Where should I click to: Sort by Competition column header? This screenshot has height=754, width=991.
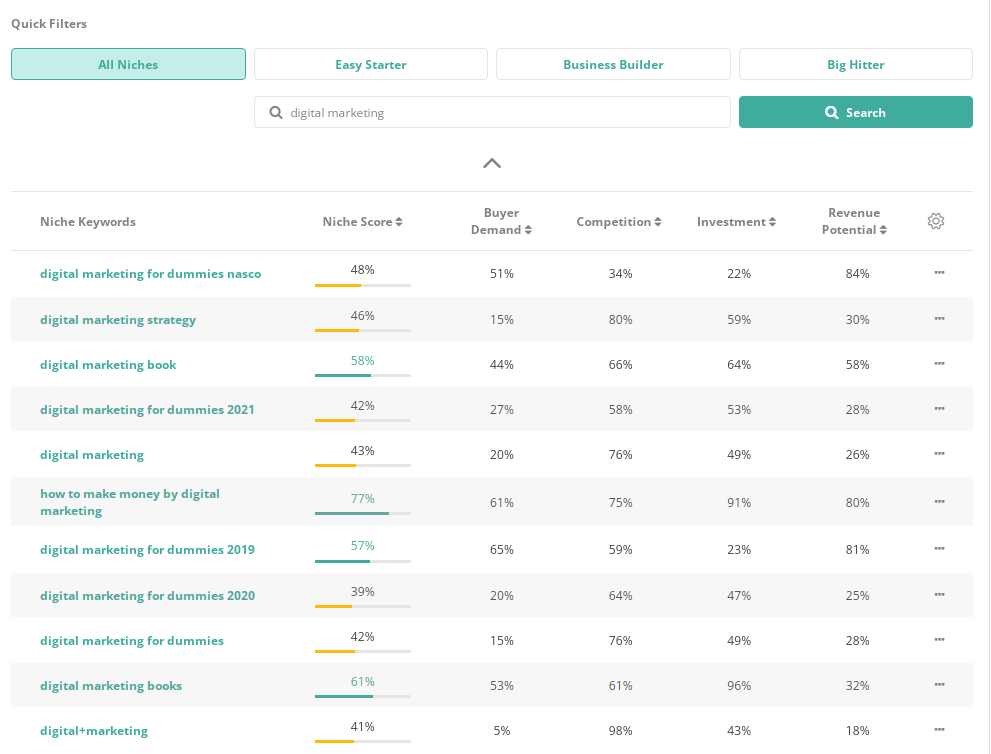pos(619,222)
